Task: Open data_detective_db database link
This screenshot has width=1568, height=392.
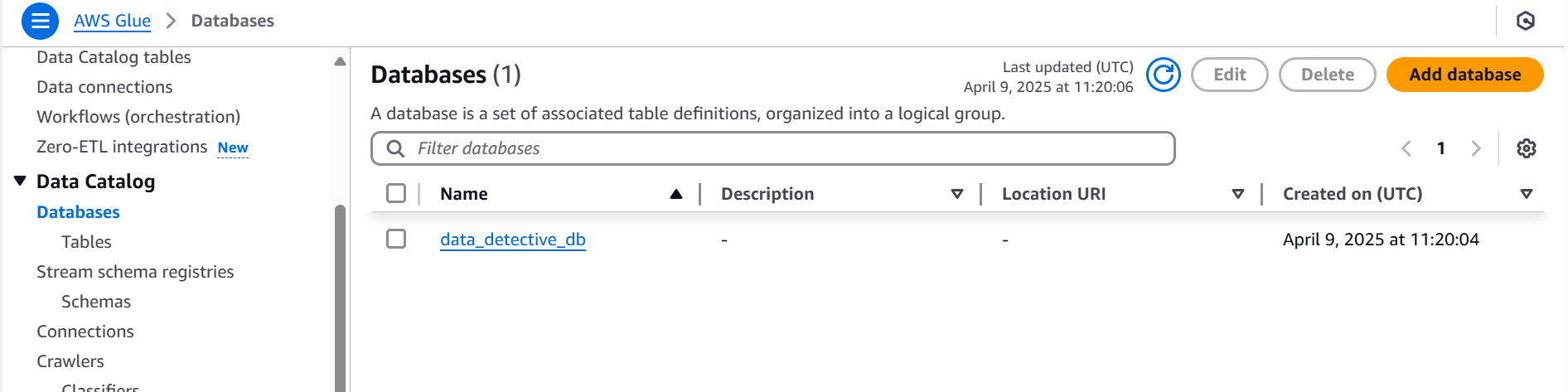Action: (x=513, y=240)
